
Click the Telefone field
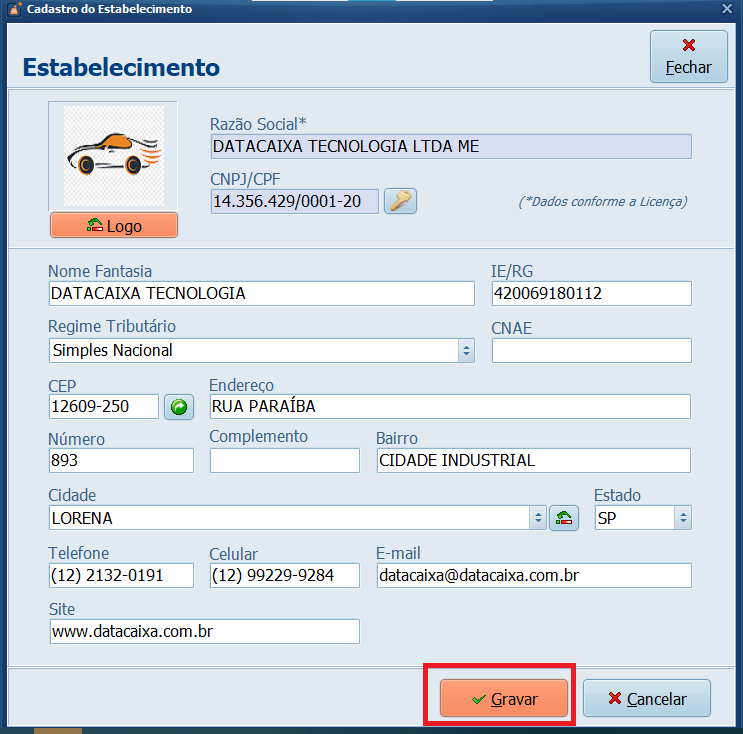tap(121, 575)
